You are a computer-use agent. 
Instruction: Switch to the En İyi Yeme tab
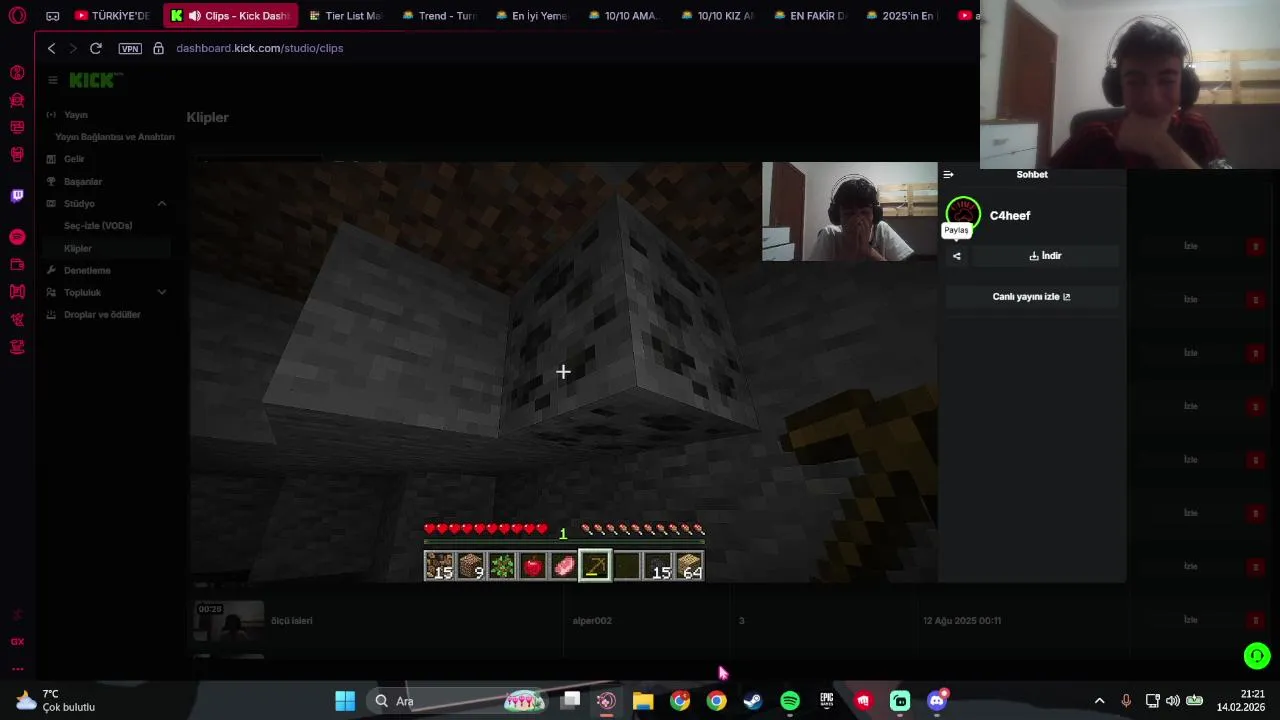coord(530,16)
